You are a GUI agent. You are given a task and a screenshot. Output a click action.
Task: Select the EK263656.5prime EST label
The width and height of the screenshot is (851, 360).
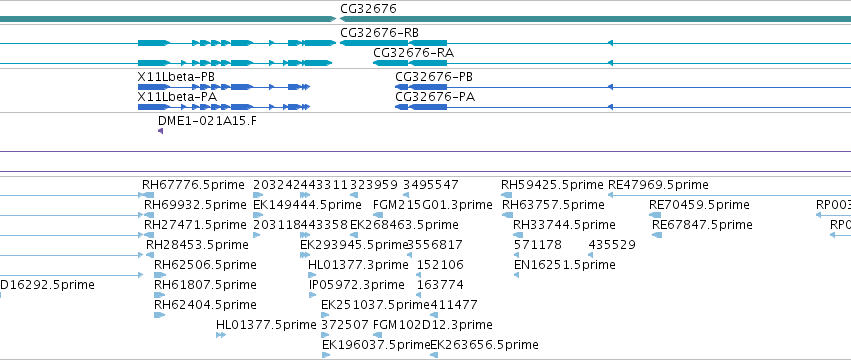[x=485, y=345]
